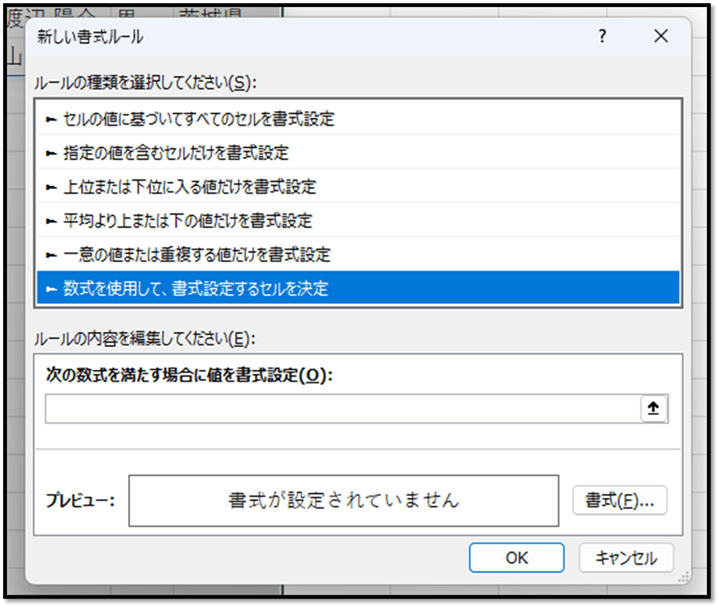
Task: Open the 書式(F)... format settings
Action: (619, 500)
